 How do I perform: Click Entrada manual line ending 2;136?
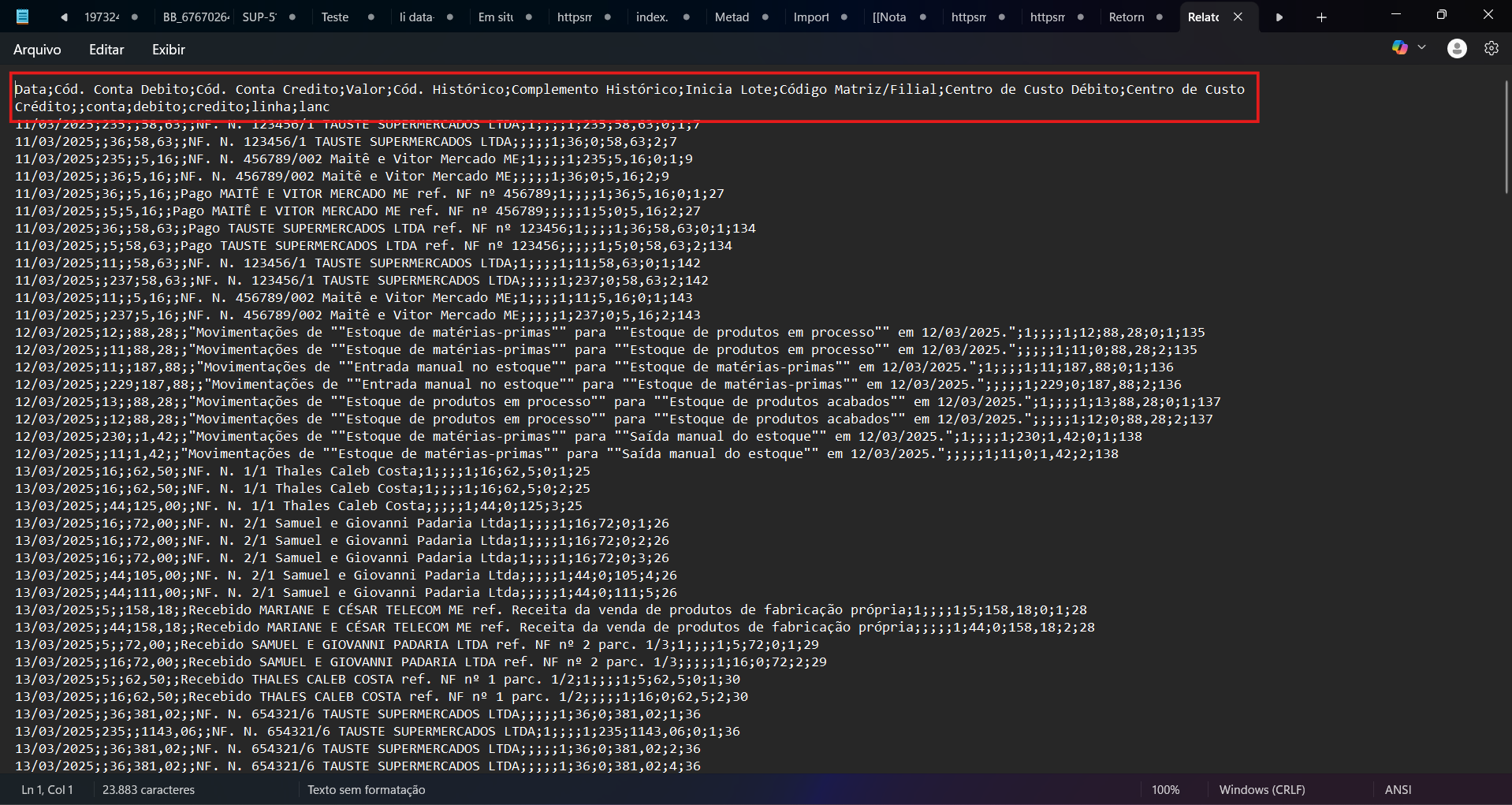point(598,384)
